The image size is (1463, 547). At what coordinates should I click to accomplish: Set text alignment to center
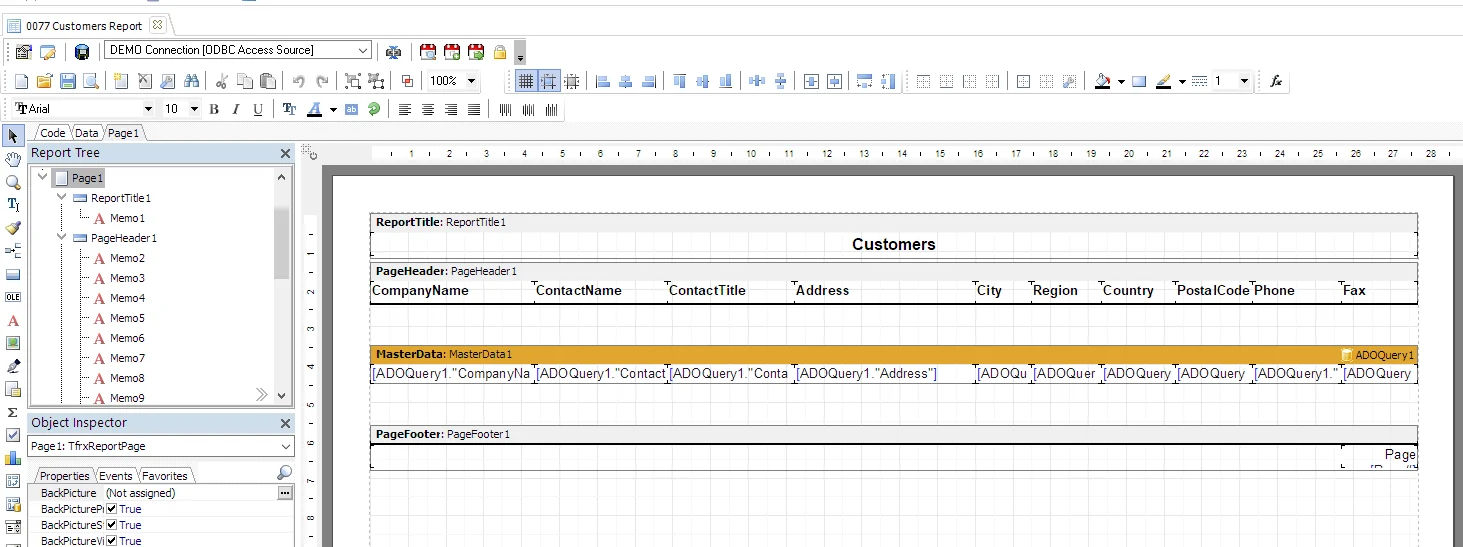tap(428, 109)
